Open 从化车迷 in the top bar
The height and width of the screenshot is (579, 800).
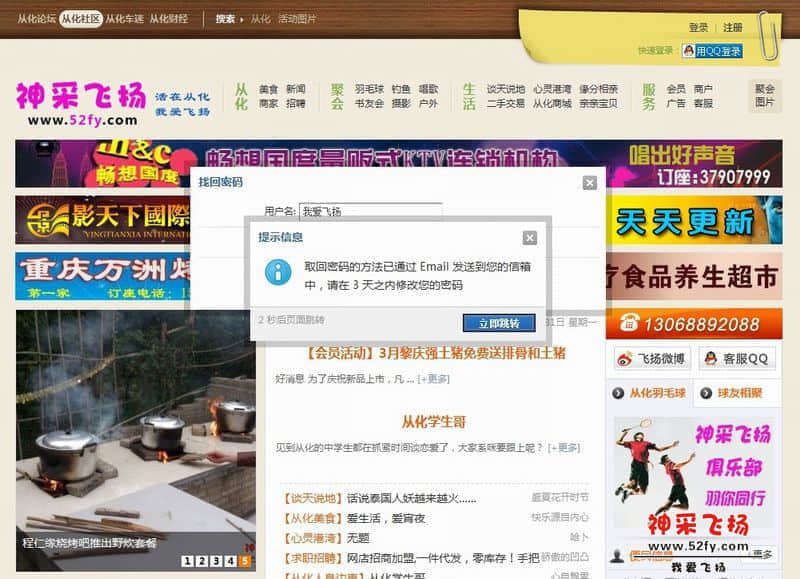tap(124, 19)
